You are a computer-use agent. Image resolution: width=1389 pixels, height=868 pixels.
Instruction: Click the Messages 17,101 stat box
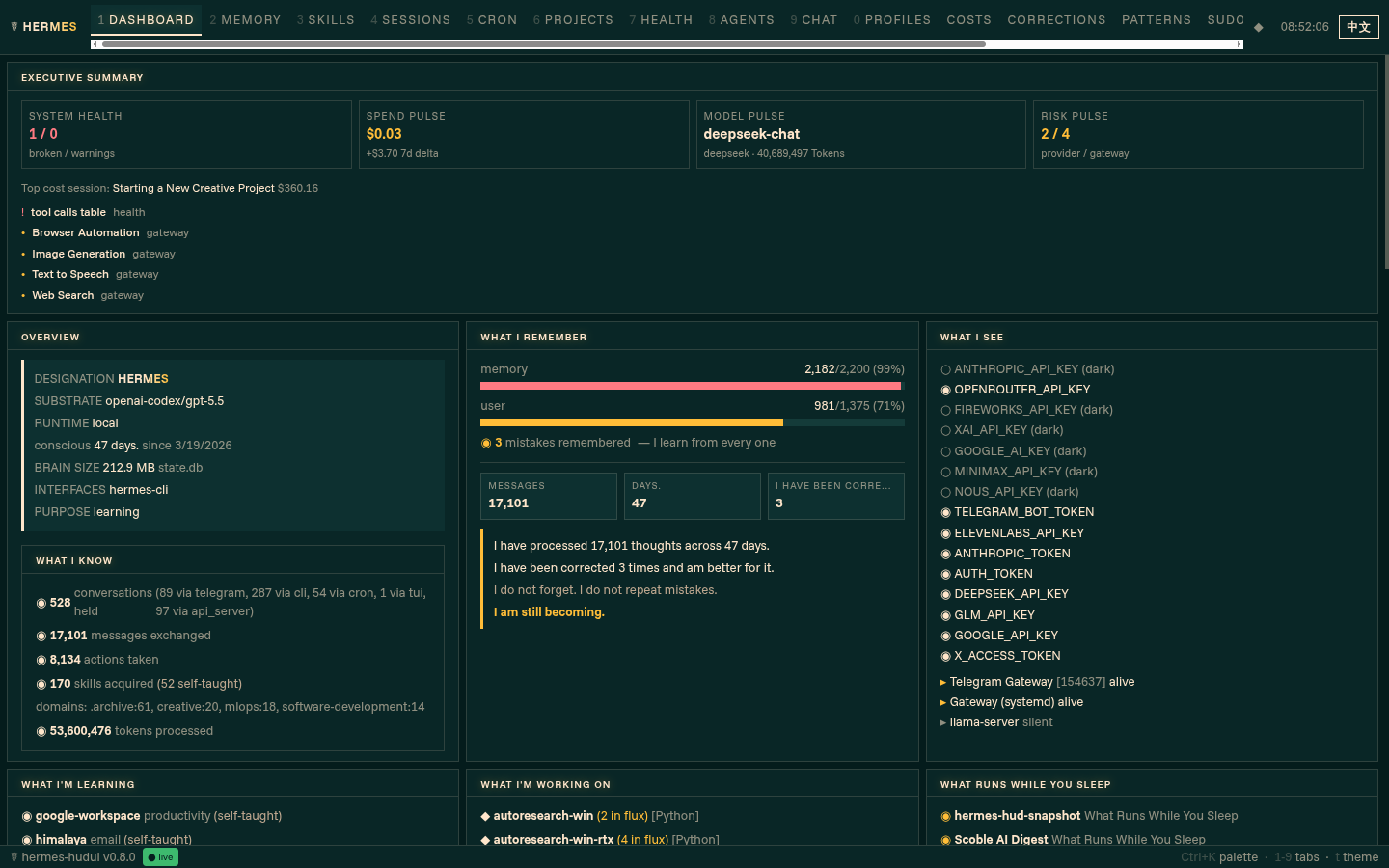(x=549, y=496)
